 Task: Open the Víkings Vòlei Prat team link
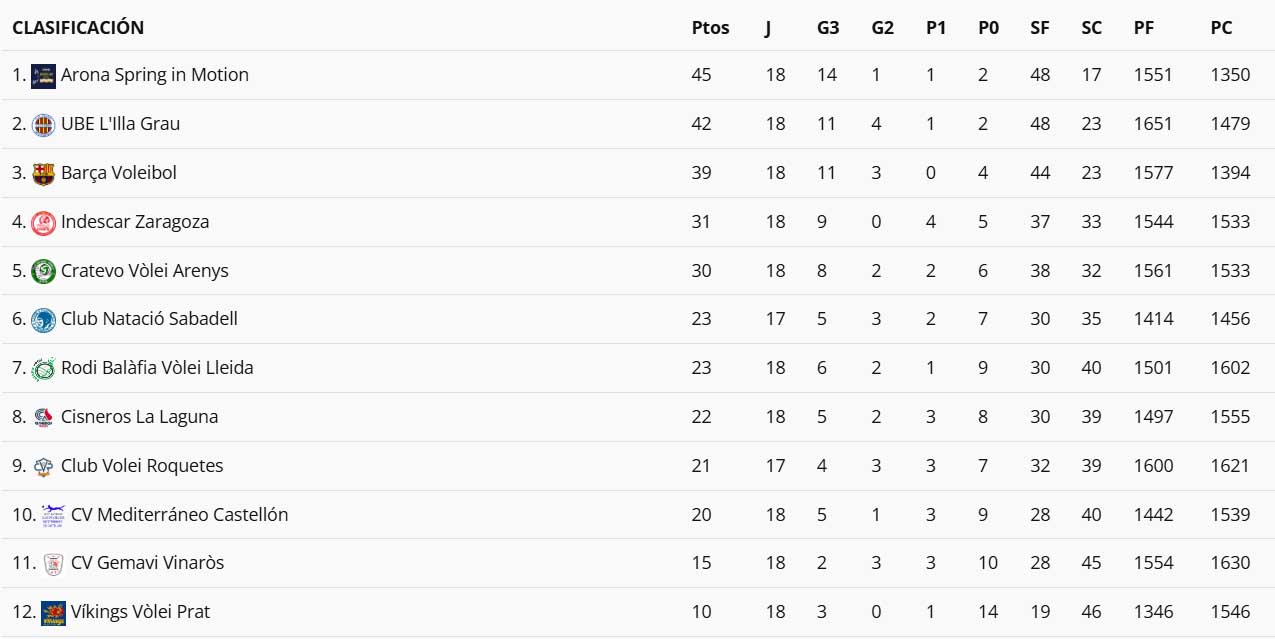pyautogui.click(x=140, y=612)
